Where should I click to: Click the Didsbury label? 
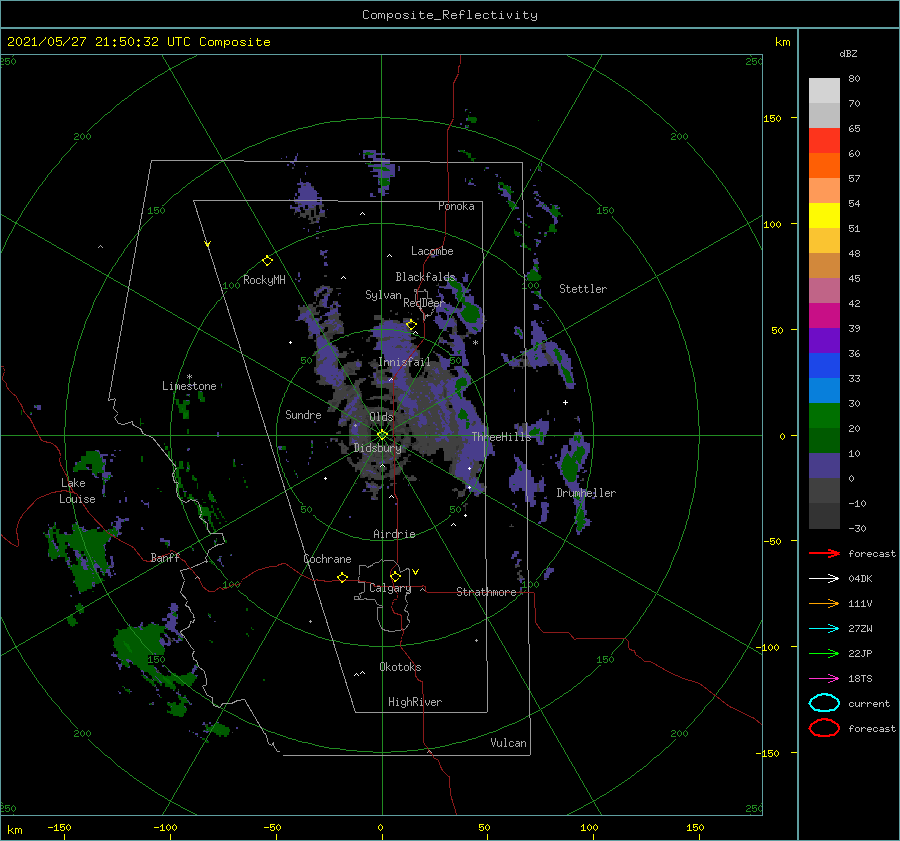[x=377, y=448]
